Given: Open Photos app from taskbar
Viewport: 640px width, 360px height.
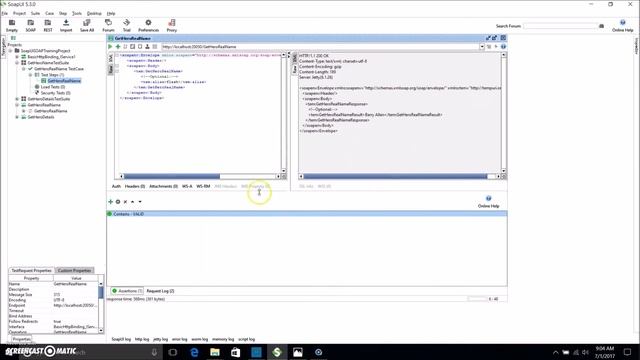Looking at the screenshot, I should click(298, 352).
